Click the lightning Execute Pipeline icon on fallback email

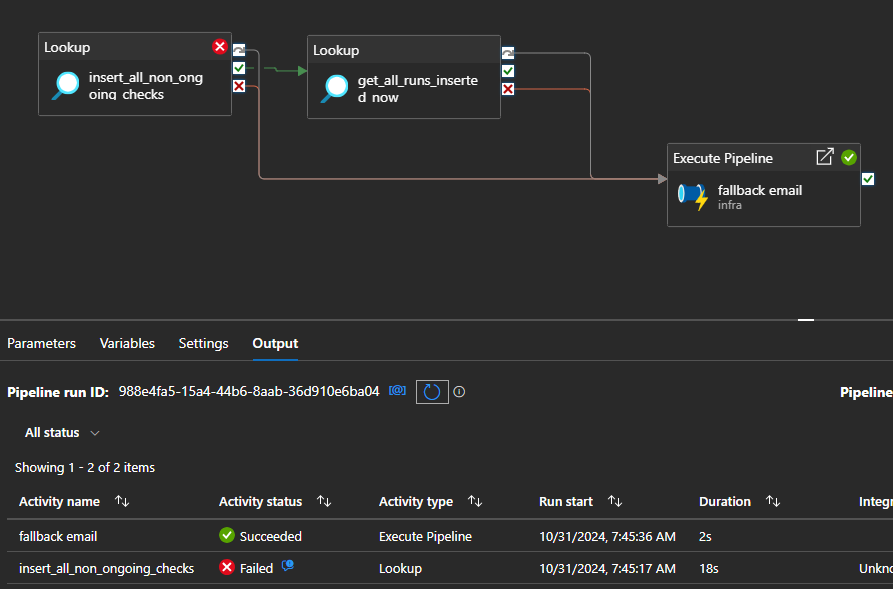(693, 196)
